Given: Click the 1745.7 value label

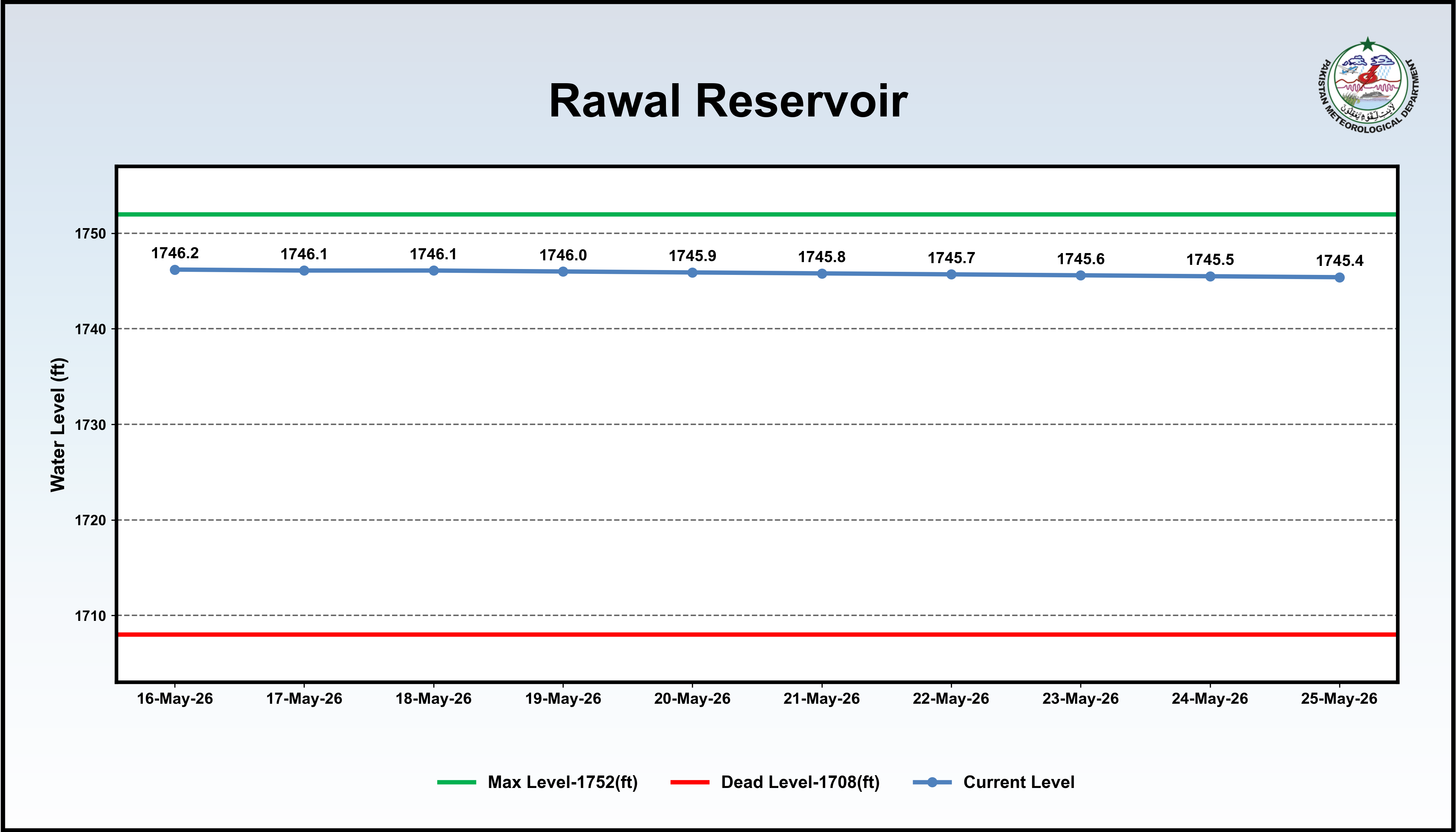Looking at the screenshot, I should (952, 258).
